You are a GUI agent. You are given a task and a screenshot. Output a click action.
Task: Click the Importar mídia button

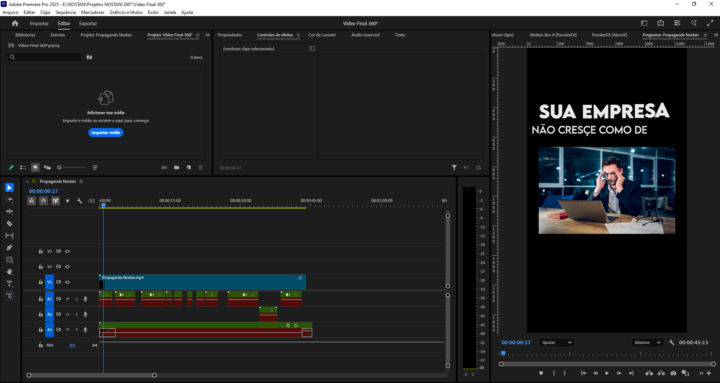106,133
